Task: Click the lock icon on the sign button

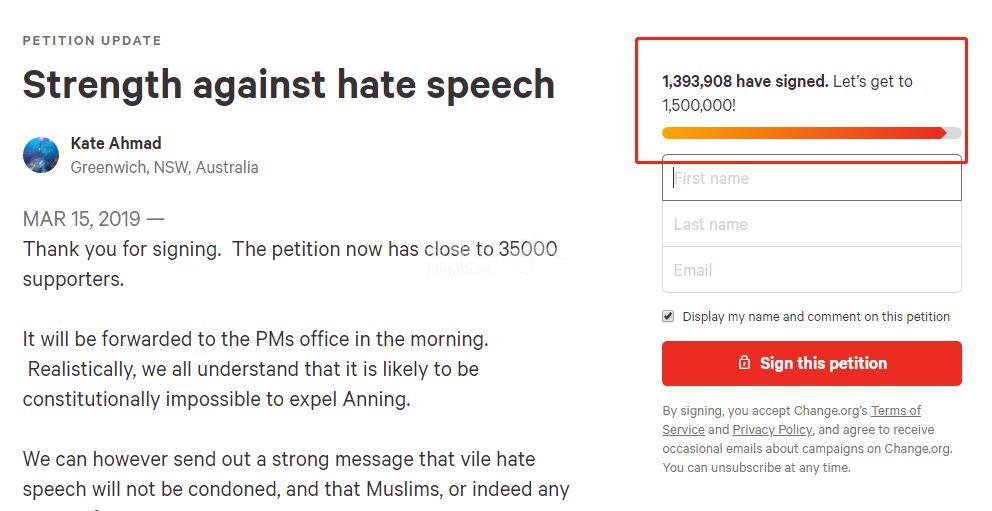Action: [744, 363]
